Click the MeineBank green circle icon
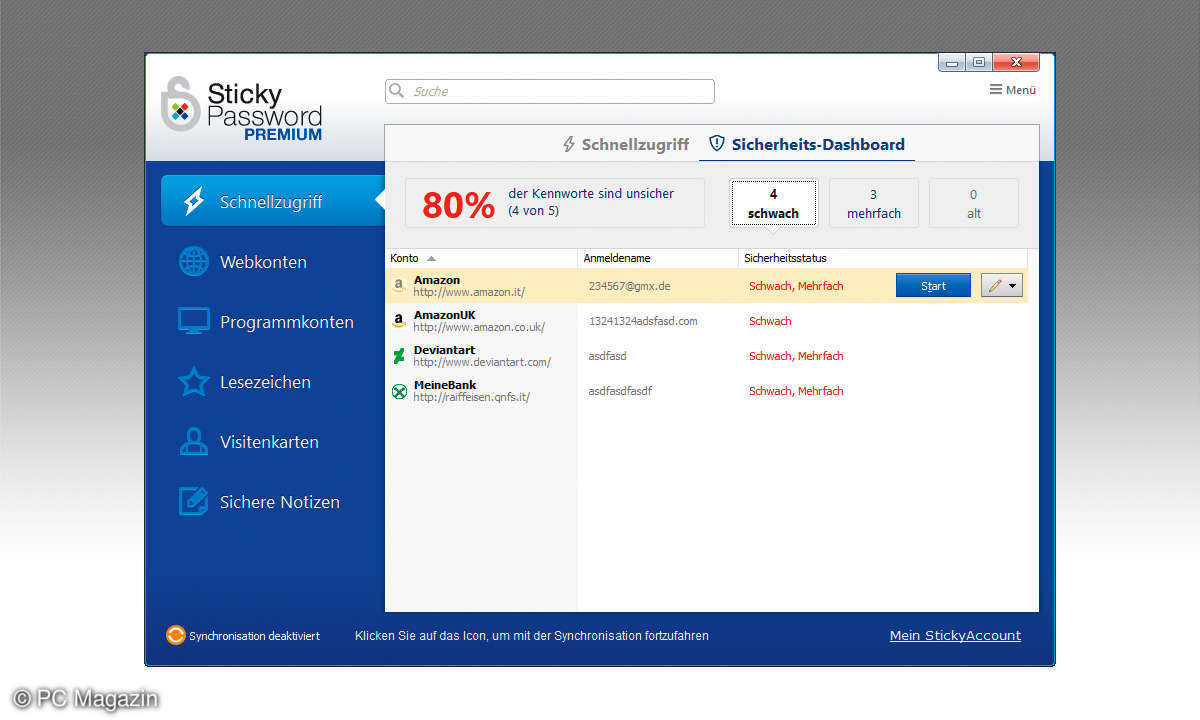 [399, 391]
